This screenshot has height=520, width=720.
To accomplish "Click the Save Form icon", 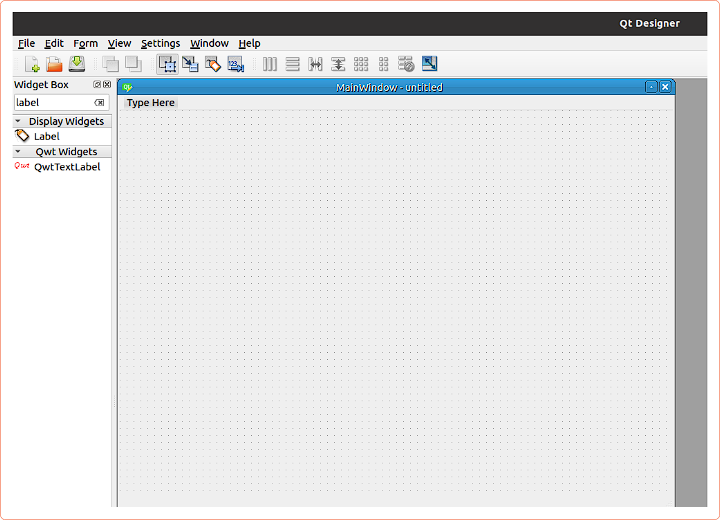I will pos(76,64).
